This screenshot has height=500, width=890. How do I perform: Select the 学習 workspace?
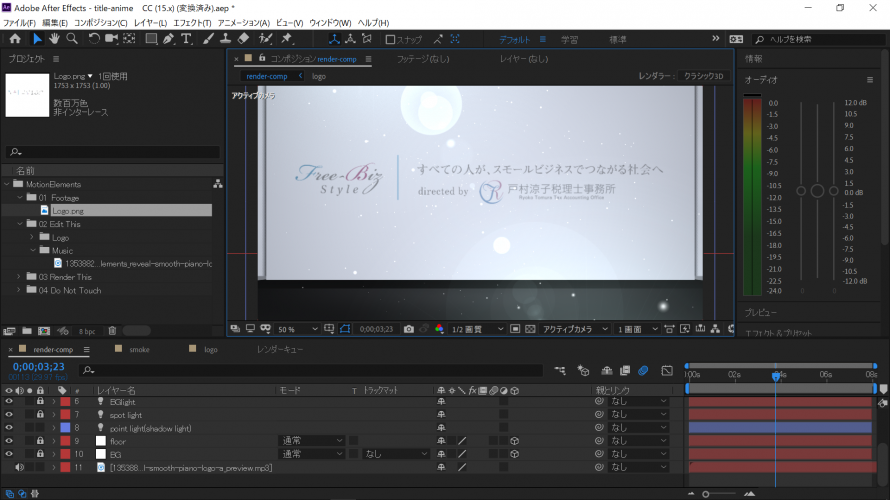pyautogui.click(x=569, y=39)
